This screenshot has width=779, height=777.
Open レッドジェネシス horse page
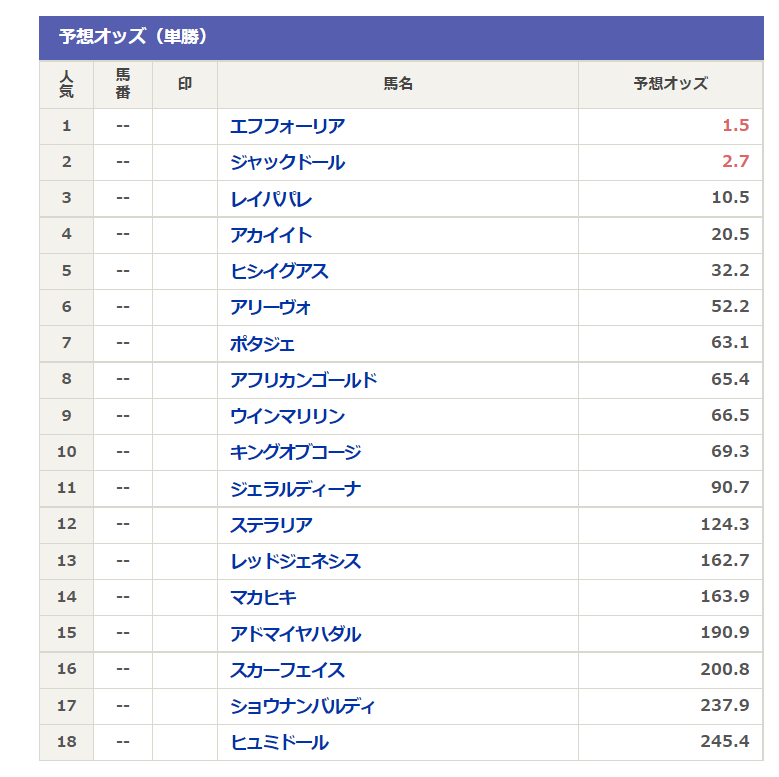pyautogui.click(x=295, y=561)
